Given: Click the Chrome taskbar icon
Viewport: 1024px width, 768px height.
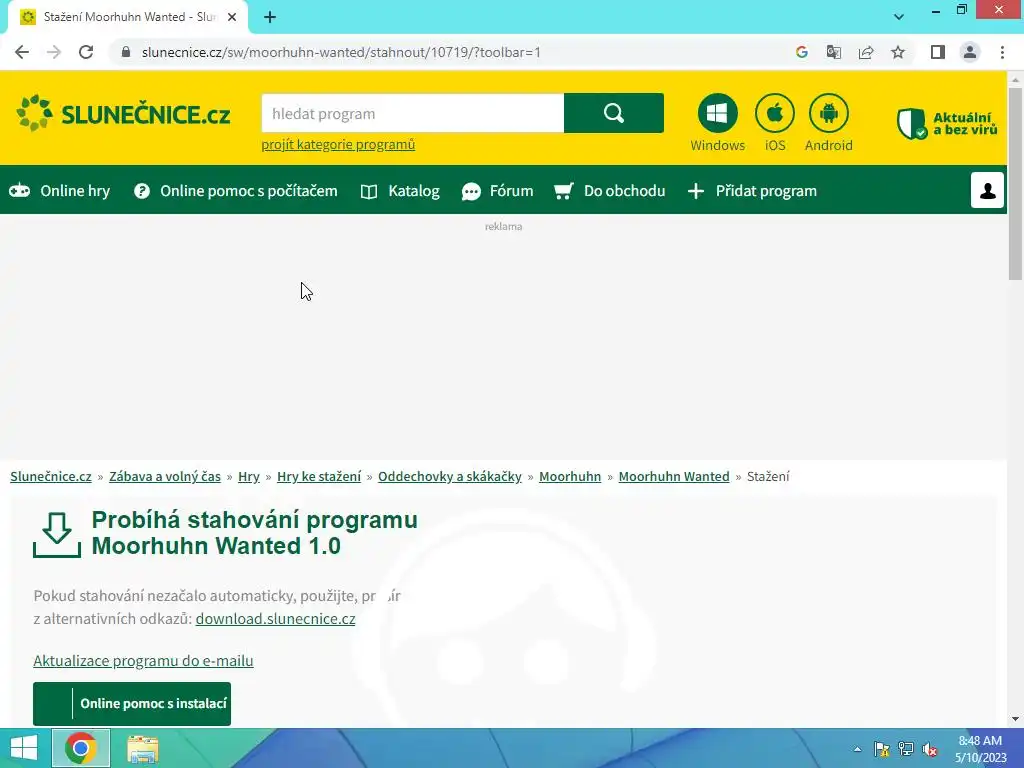Looking at the screenshot, I should 81,748.
